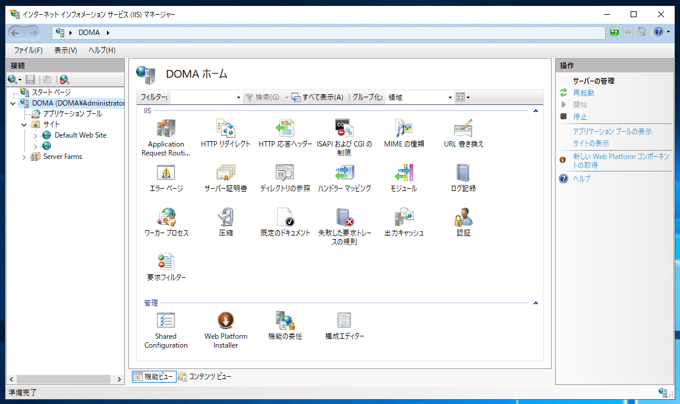
Task: Collapse the 管理 group section
Action: pyautogui.click(x=536, y=303)
